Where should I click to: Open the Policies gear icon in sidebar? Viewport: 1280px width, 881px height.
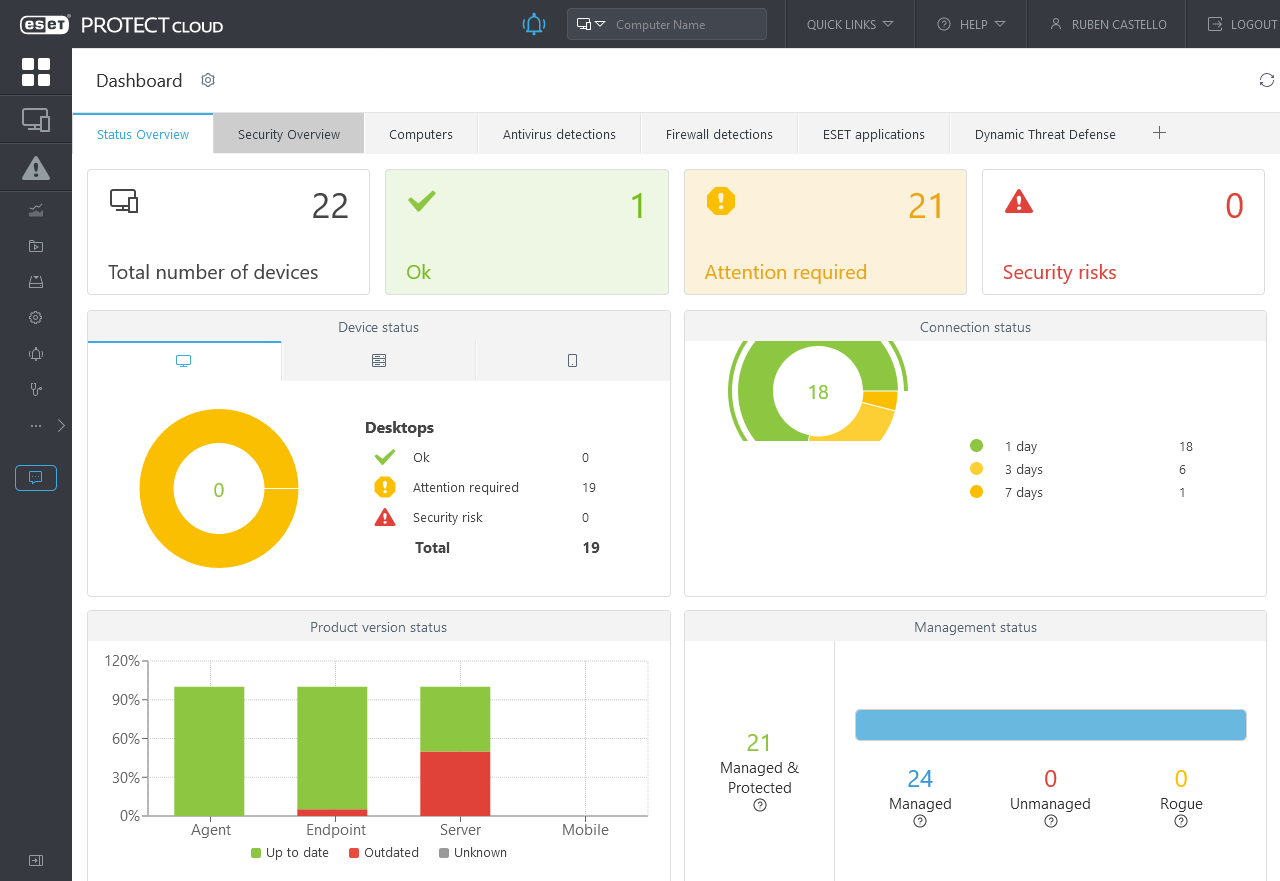coord(36,318)
